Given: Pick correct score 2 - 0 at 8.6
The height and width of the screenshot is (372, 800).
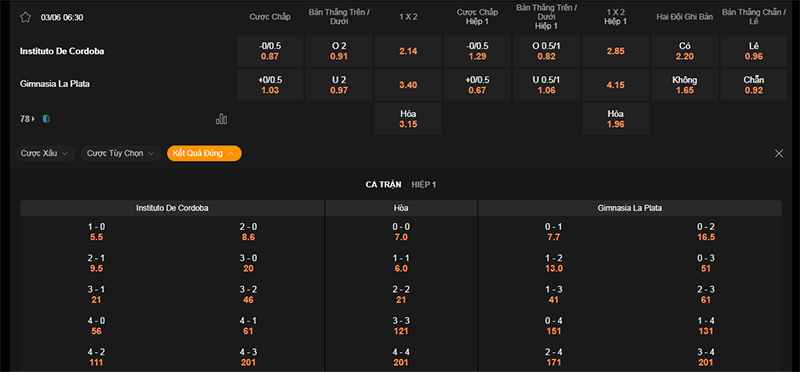Looking at the screenshot, I should pos(248,232).
